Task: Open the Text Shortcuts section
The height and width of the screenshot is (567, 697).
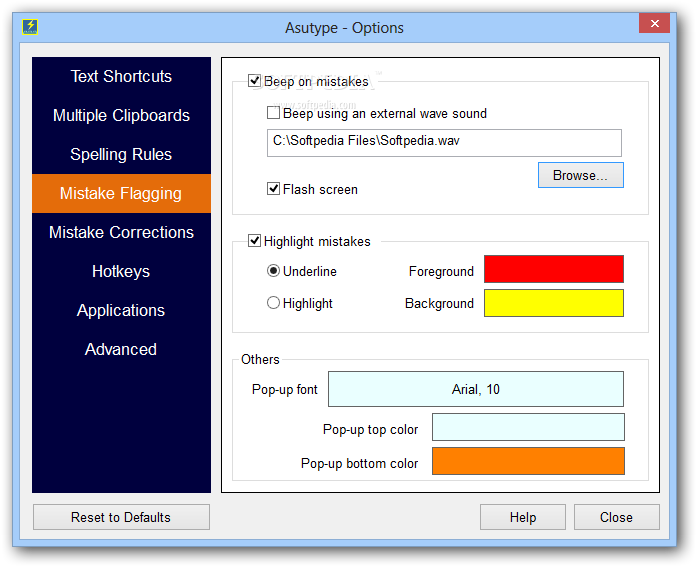Action: point(121,76)
